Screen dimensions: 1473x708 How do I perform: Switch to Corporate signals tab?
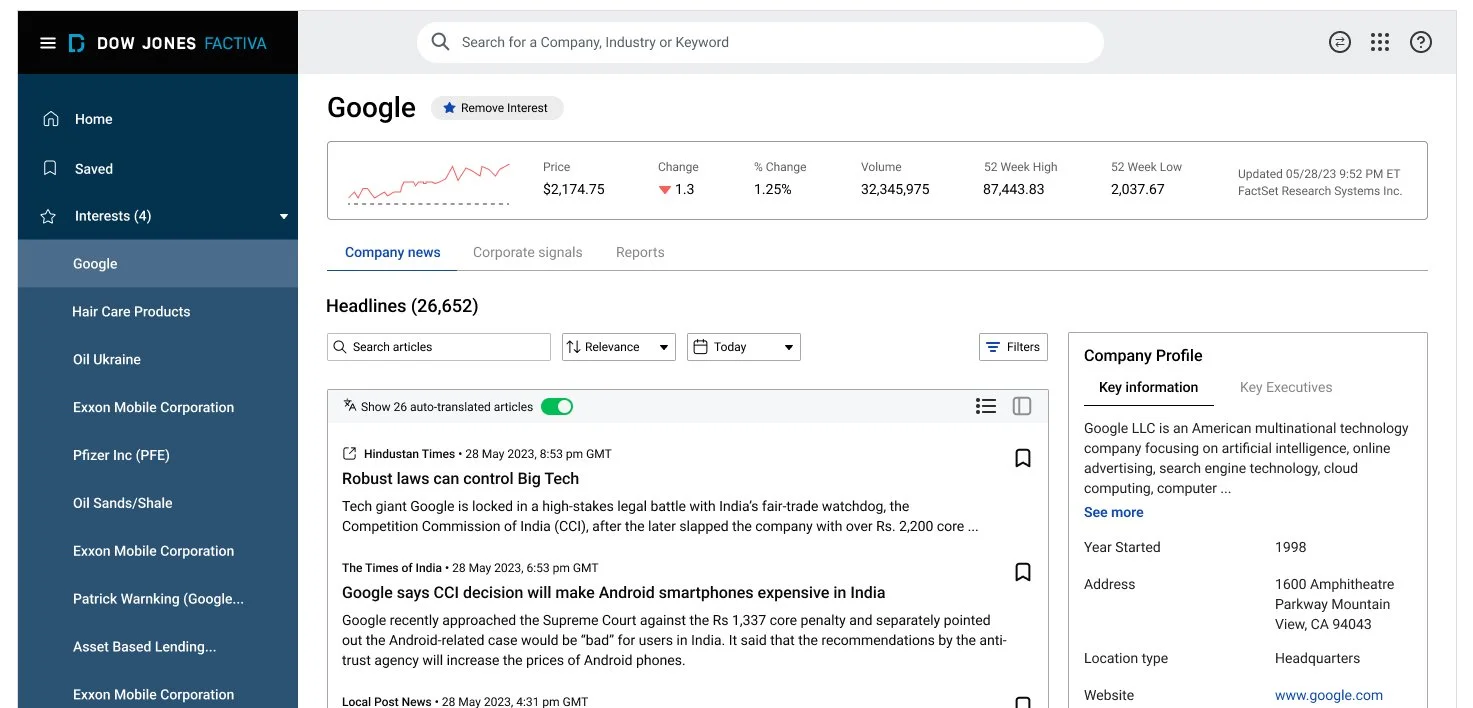coord(528,252)
